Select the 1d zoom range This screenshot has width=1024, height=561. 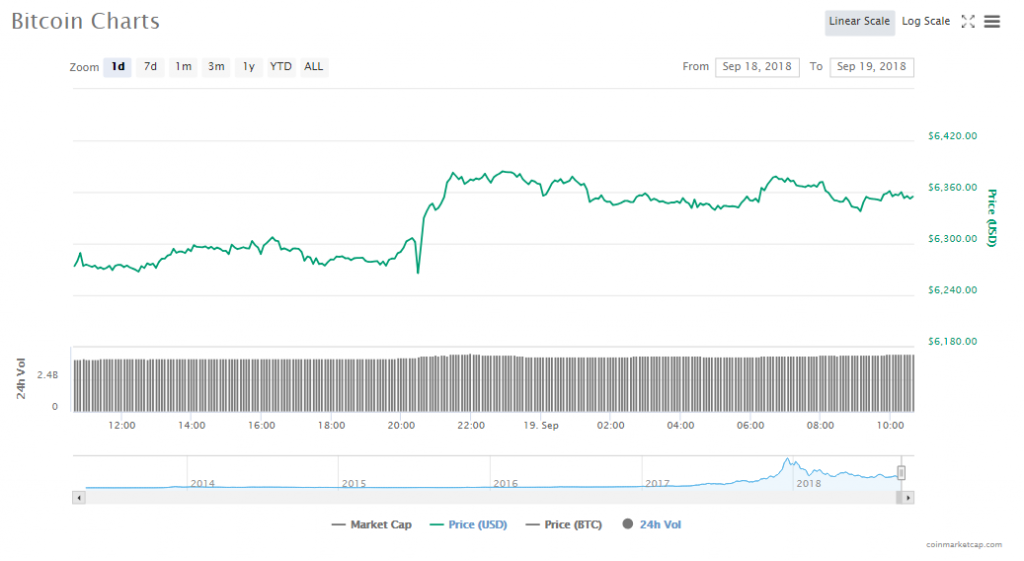coord(118,67)
